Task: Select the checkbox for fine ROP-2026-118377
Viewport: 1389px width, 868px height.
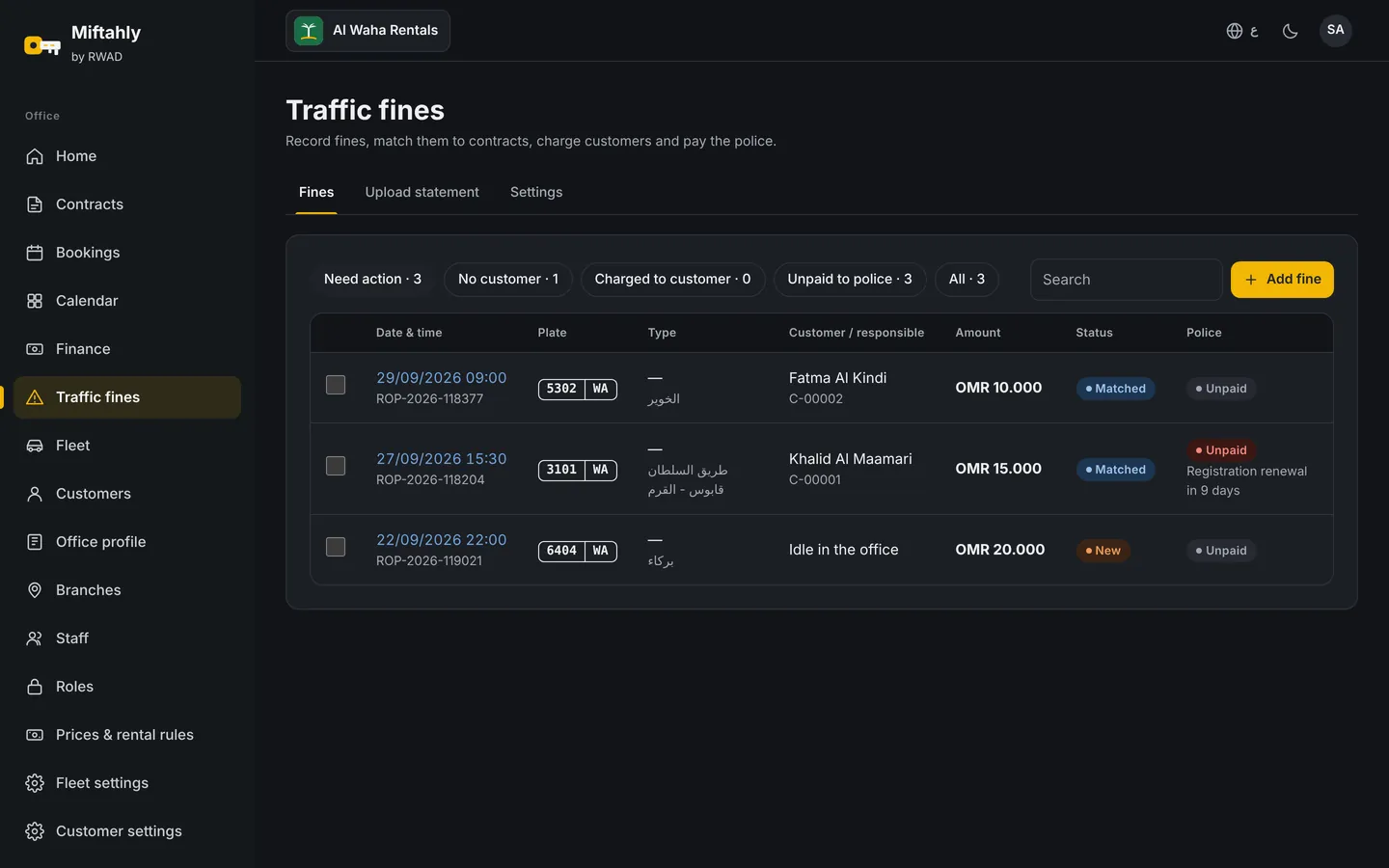Action: click(x=336, y=385)
